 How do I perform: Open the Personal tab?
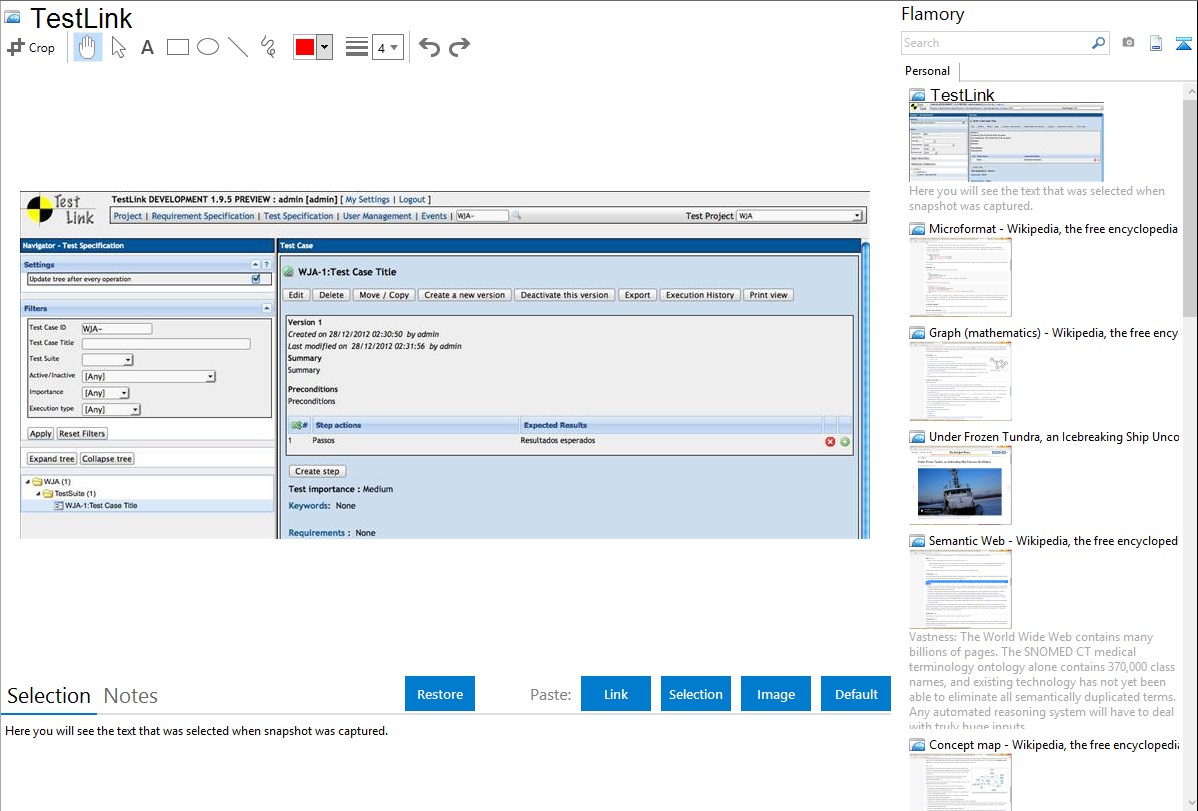coord(927,71)
